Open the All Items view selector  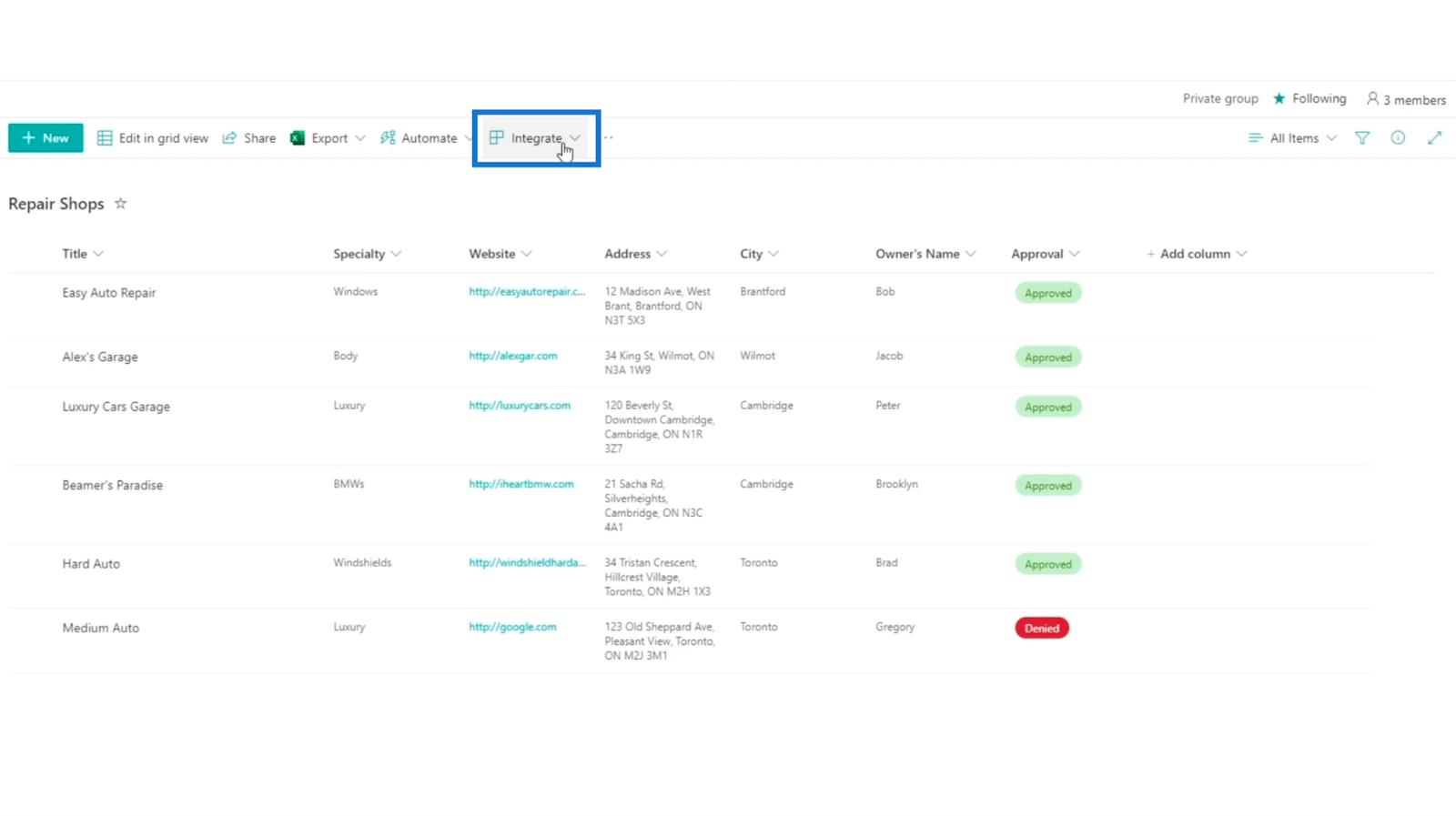click(x=1292, y=138)
